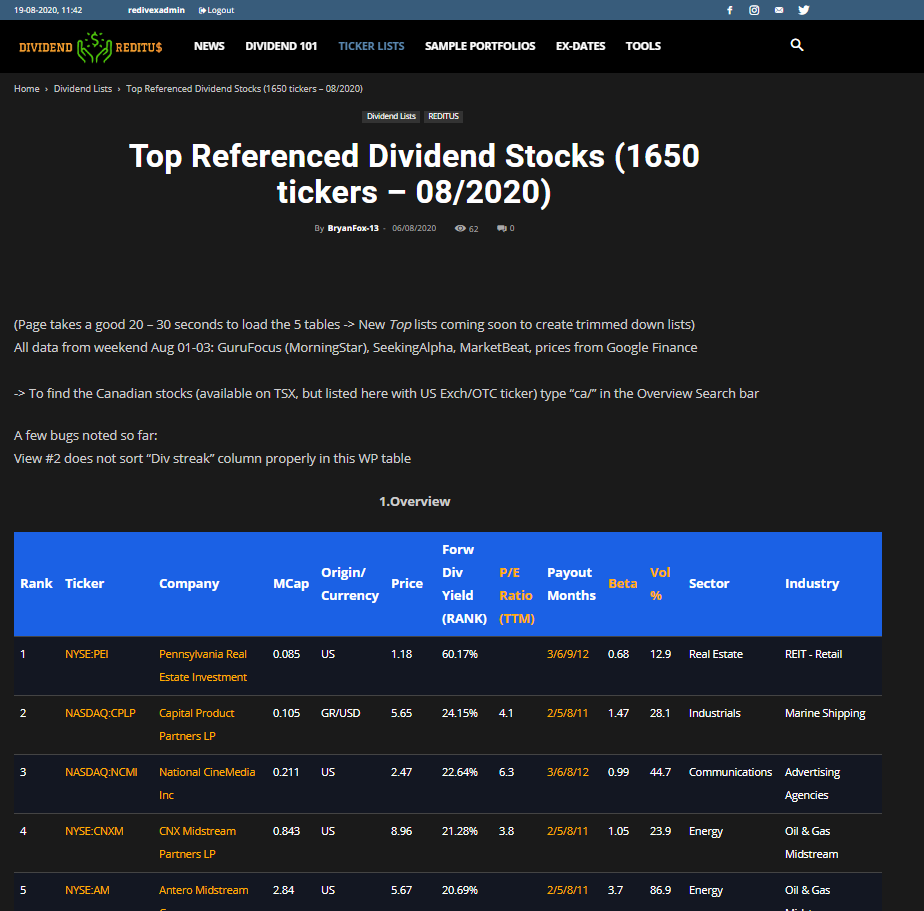The width and height of the screenshot is (924, 911).
Task: Click the views eye icon
Action: point(460,229)
